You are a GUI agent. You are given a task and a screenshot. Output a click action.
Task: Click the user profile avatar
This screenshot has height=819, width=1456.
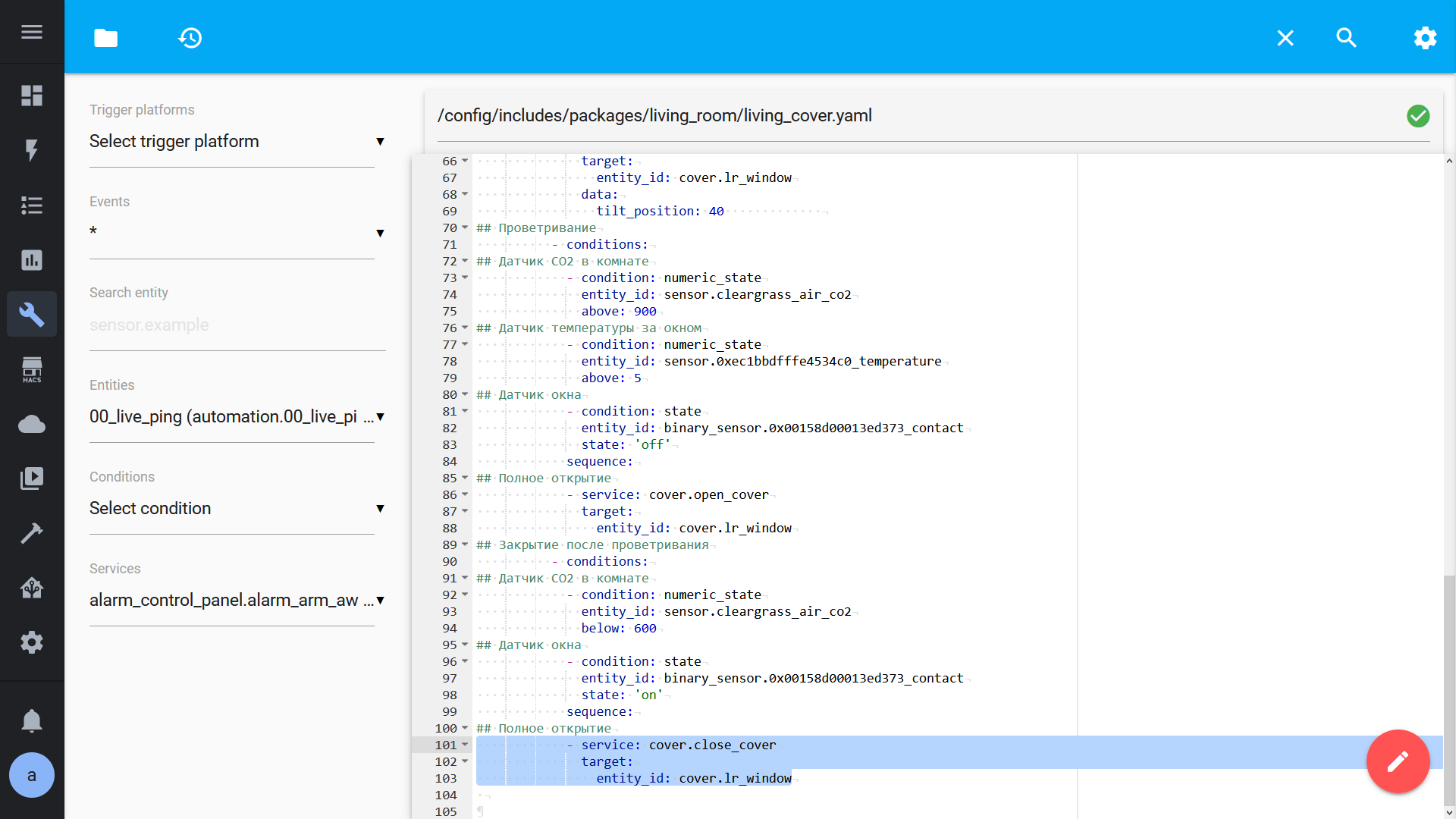[x=32, y=775]
